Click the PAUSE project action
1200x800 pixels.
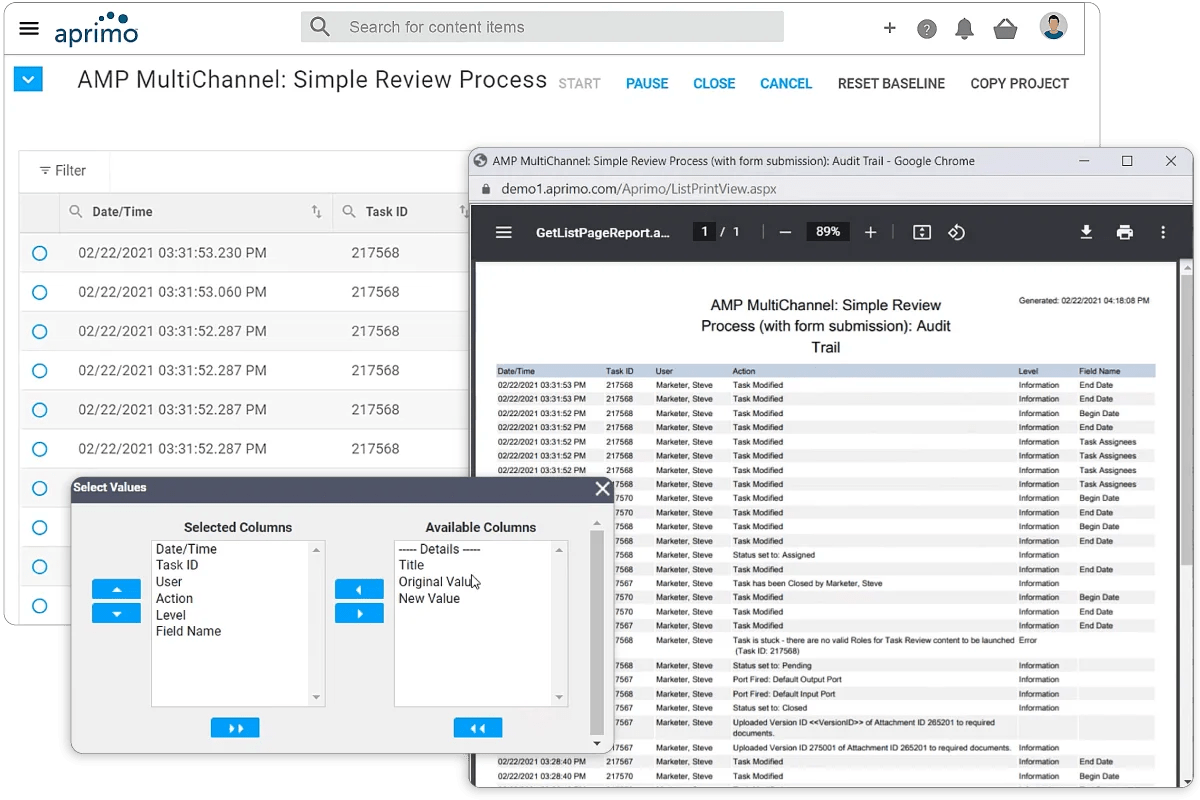tap(647, 84)
